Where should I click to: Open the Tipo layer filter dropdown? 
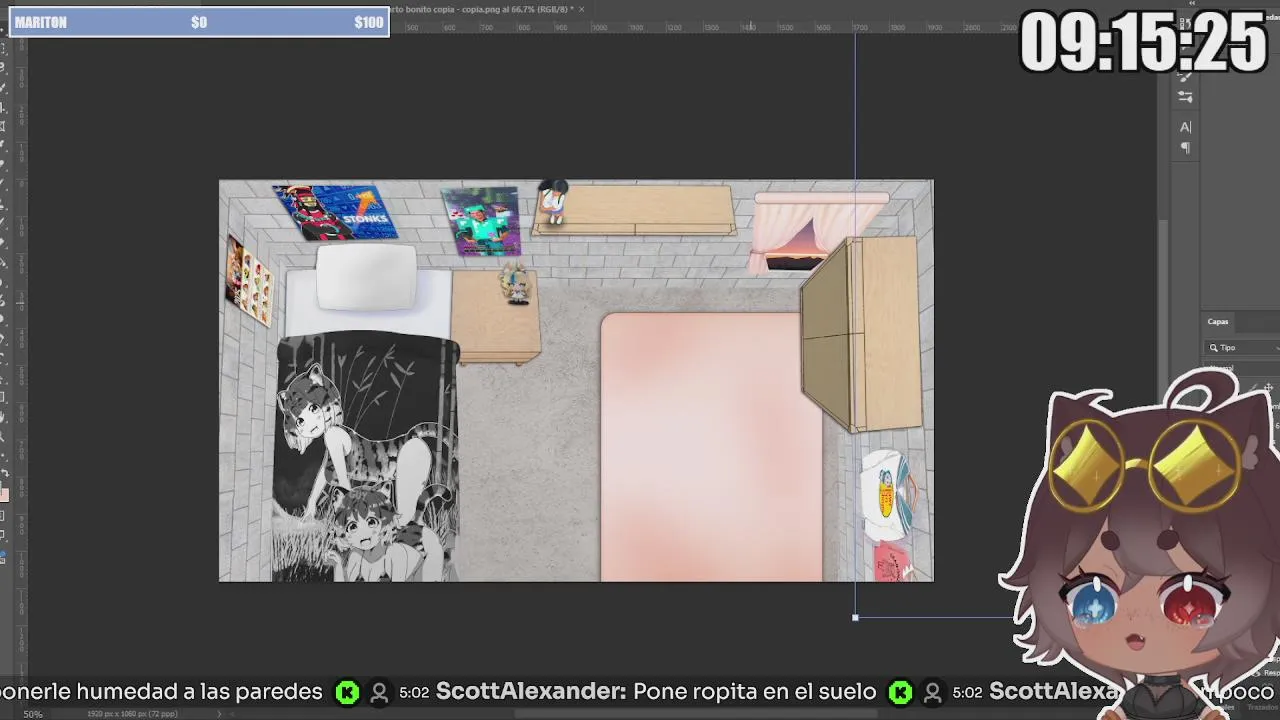tap(1243, 348)
